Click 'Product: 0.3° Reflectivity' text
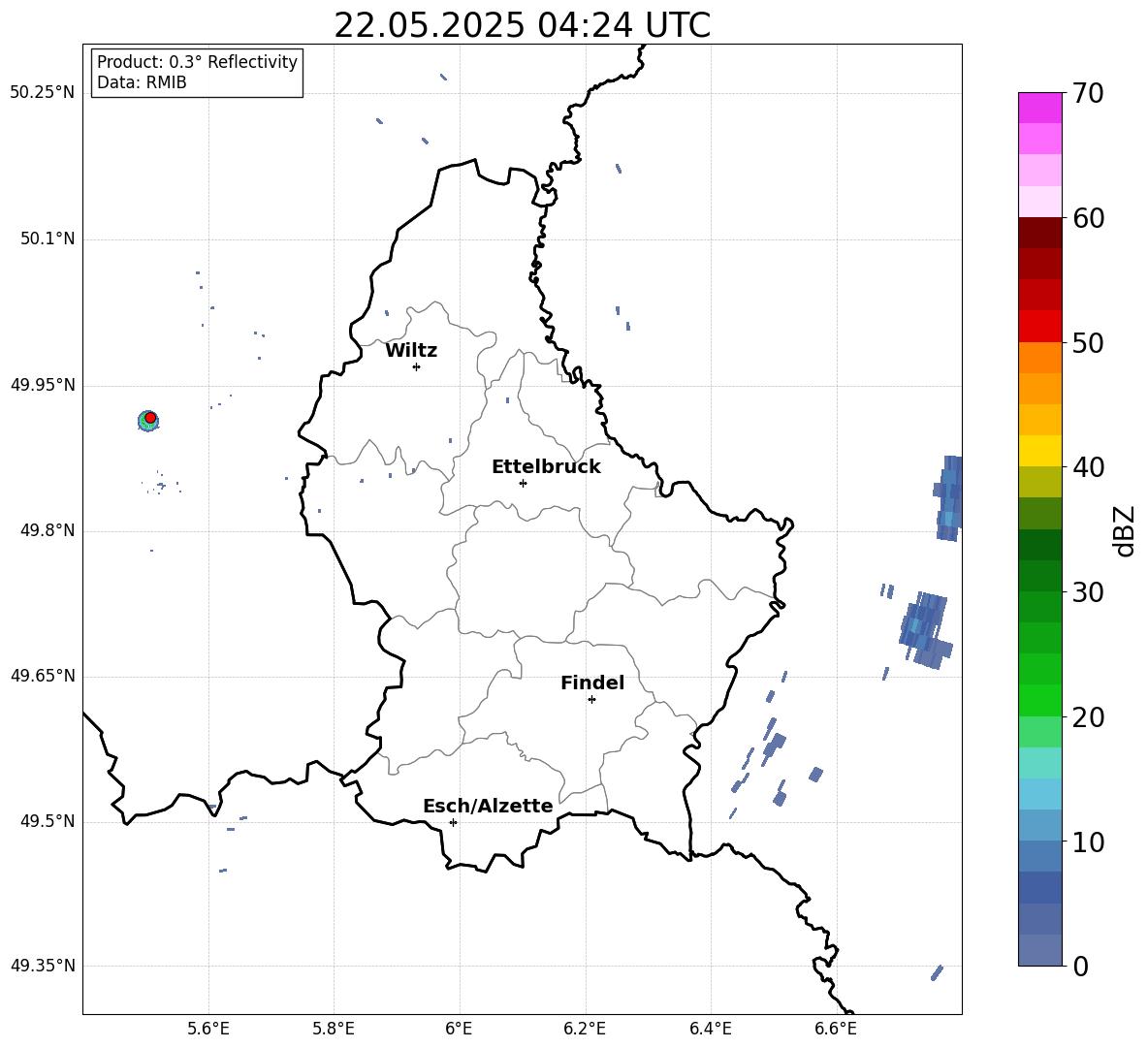This screenshot has width=1148, height=1048. pyautogui.click(x=197, y=62)
